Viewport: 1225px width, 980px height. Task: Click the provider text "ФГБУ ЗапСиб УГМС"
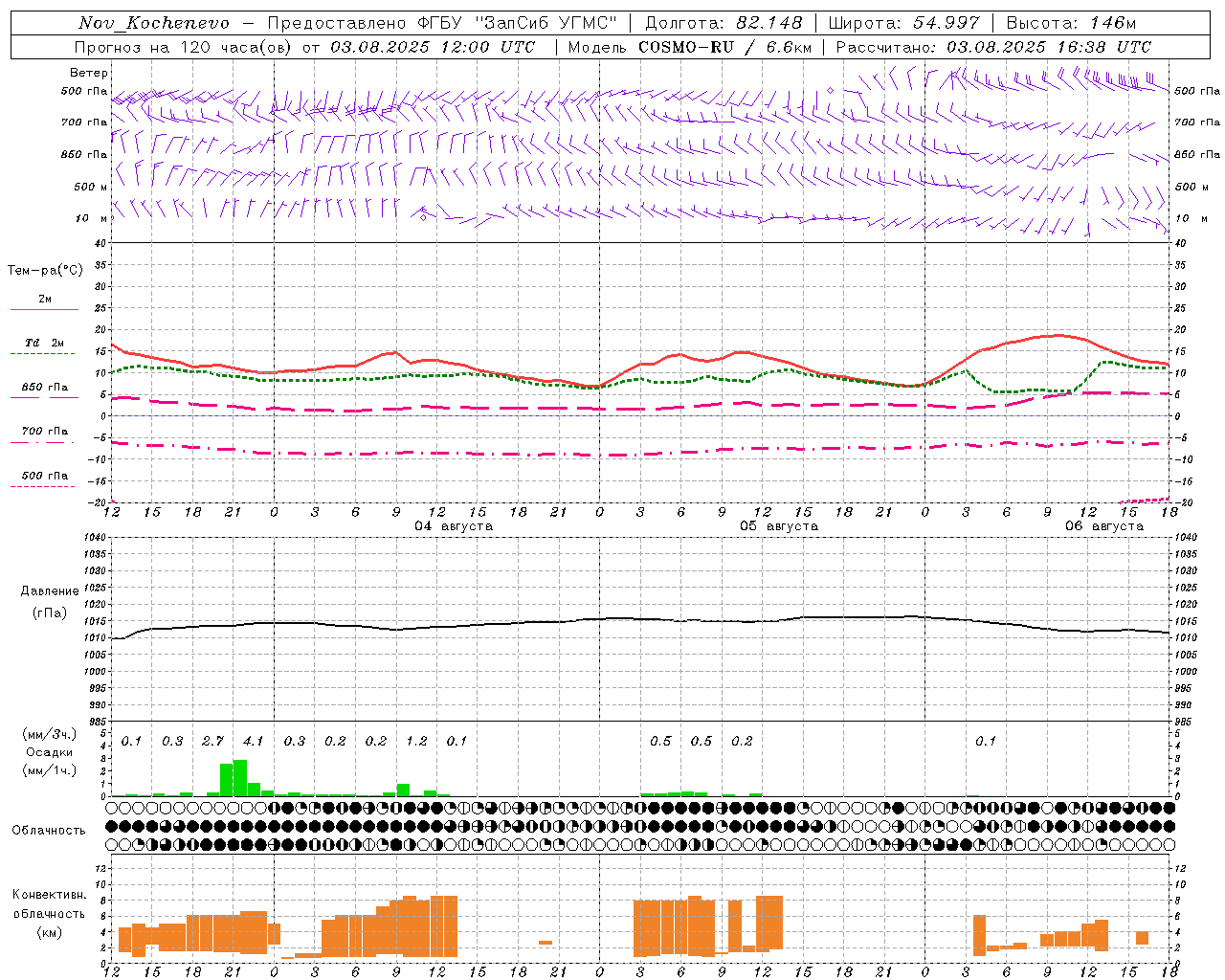(x=518, y=23)
